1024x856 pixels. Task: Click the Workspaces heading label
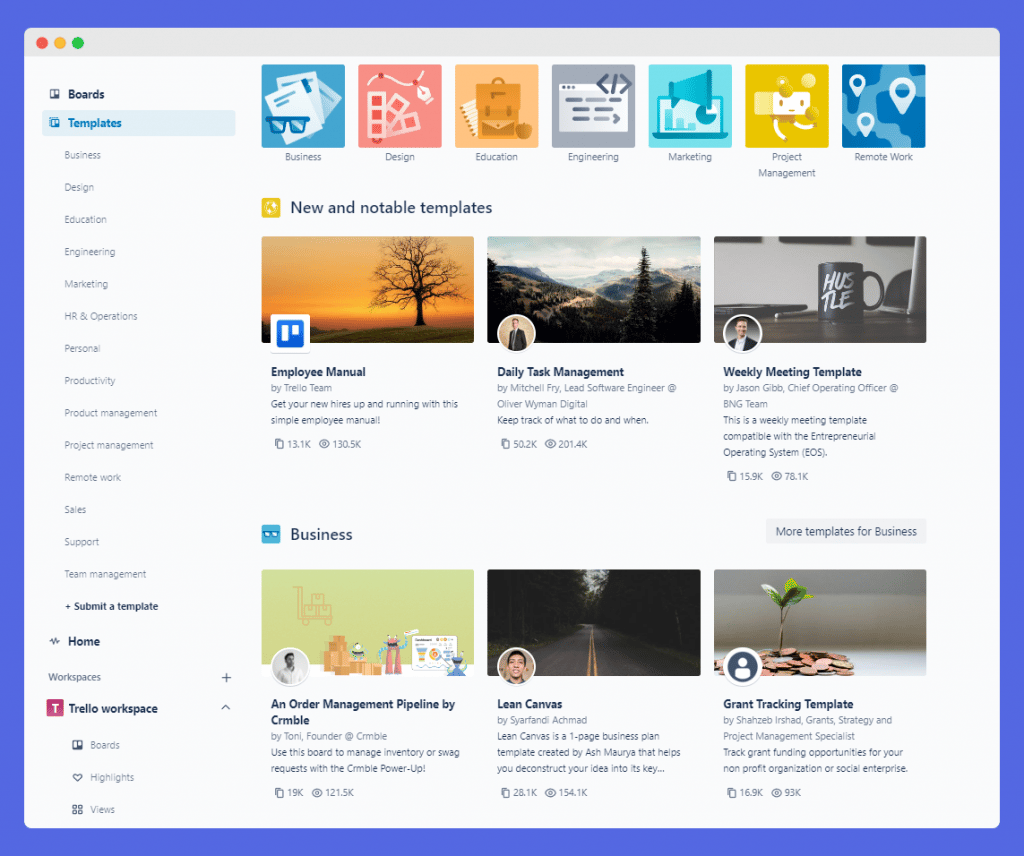(74, 677)
